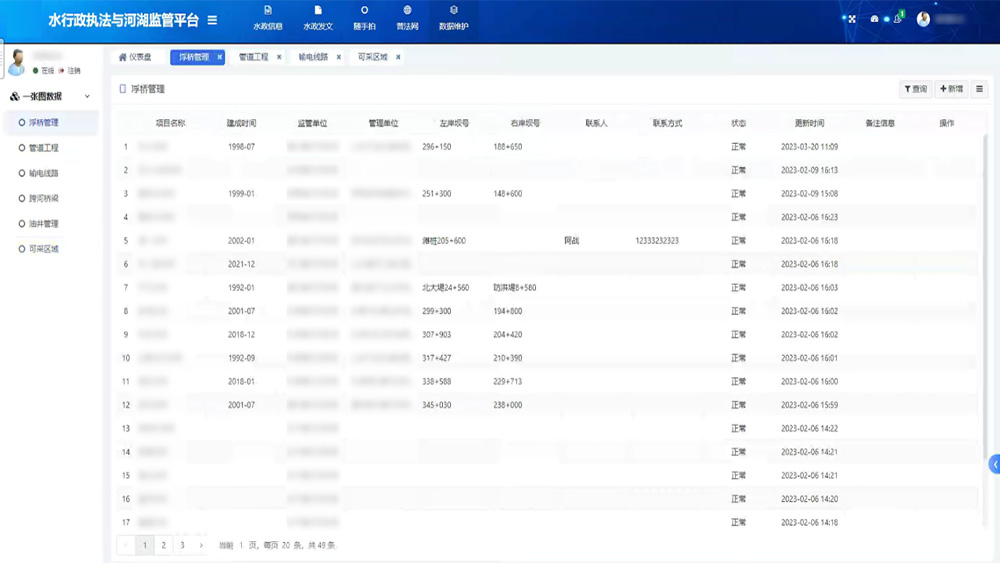Open the dashboard gauge icon in header

(874, 19)
